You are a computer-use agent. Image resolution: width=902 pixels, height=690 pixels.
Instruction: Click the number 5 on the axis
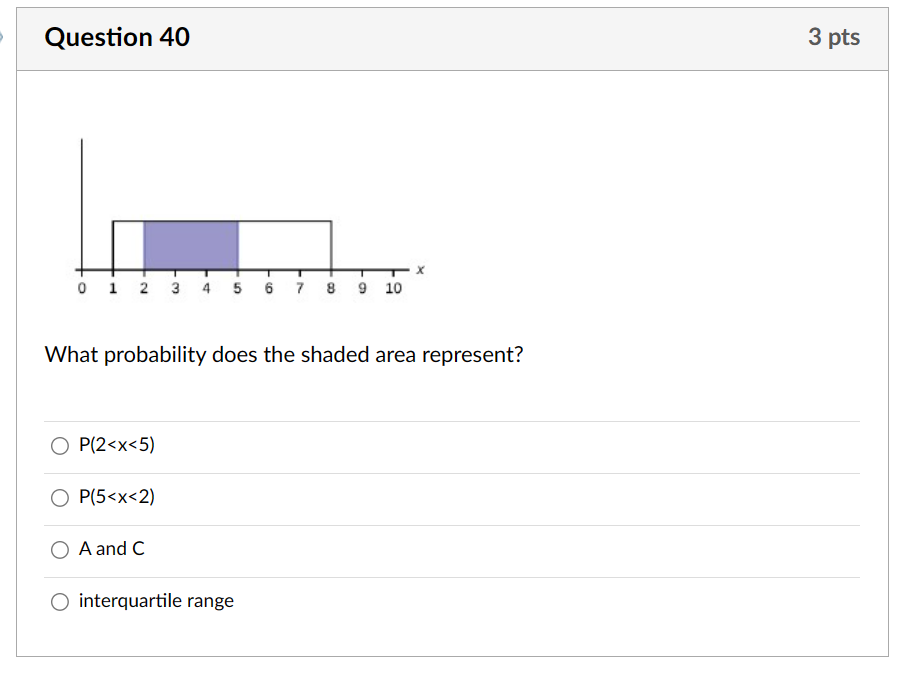pos(237,289)
